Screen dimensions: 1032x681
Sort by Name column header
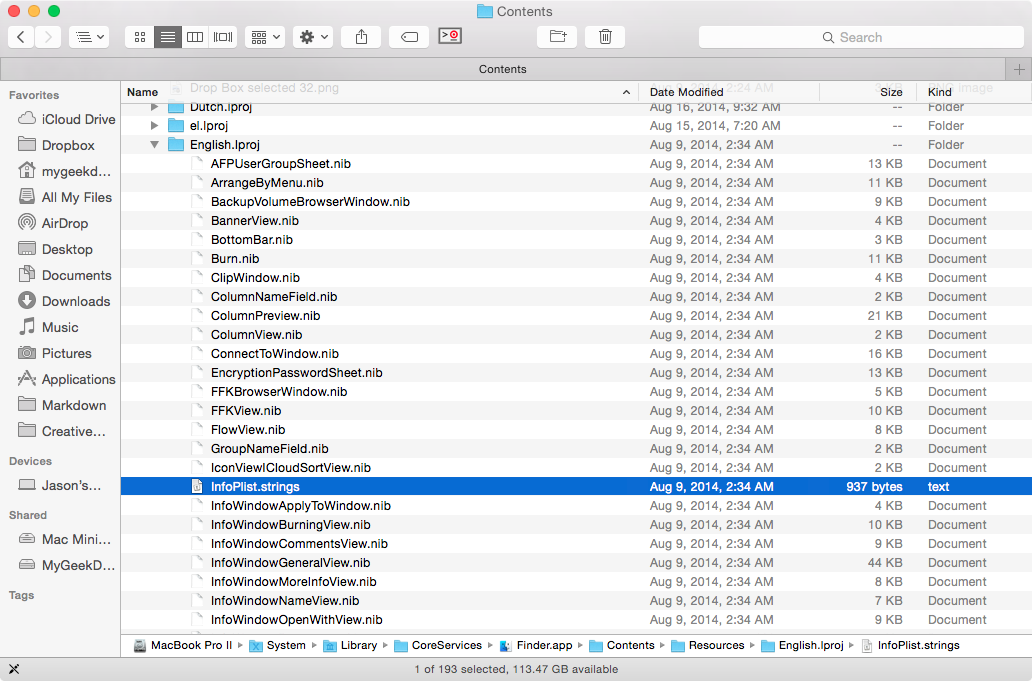pyautogui.click(x=379, y=92)
